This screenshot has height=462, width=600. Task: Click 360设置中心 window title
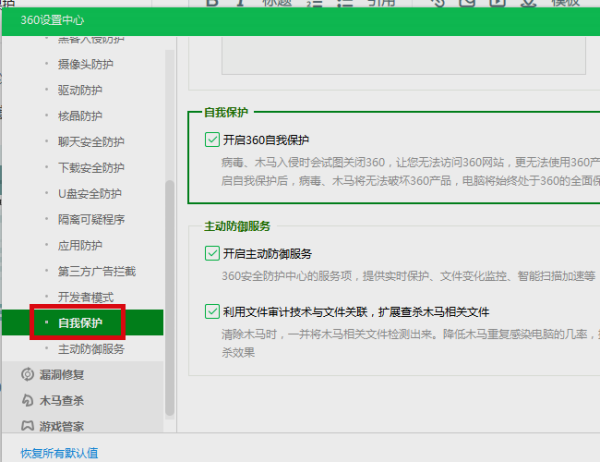tap(52, 20)
